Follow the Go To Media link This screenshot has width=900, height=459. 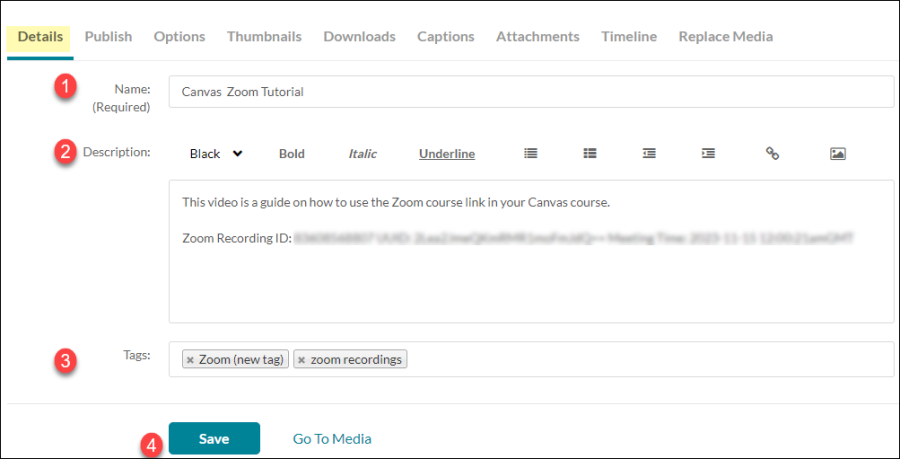click(332, 439)
